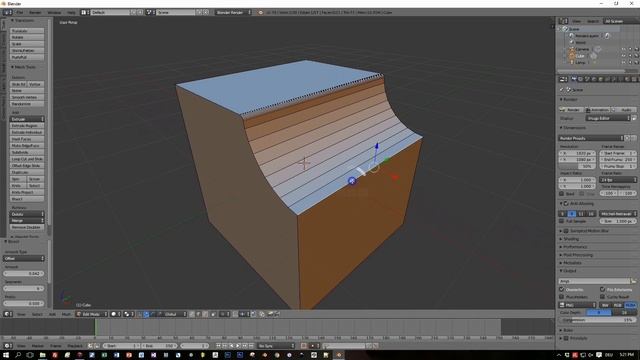Open the Delete dropdown in tool shelf
640x360 pixels.
[27, 214]
